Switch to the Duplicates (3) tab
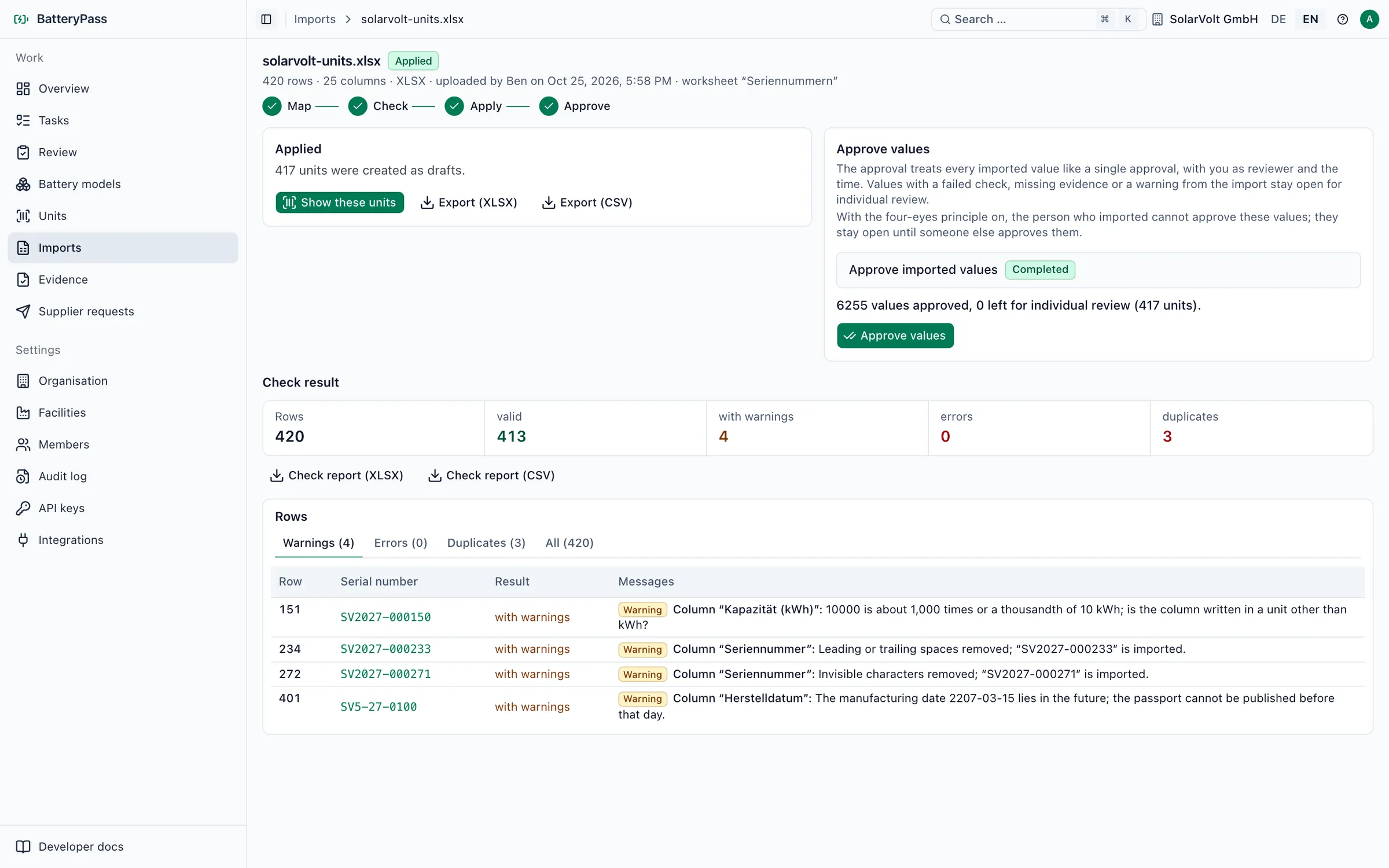Image resolution: width=1389 pixels, height=868 pixels. [486, 543]
